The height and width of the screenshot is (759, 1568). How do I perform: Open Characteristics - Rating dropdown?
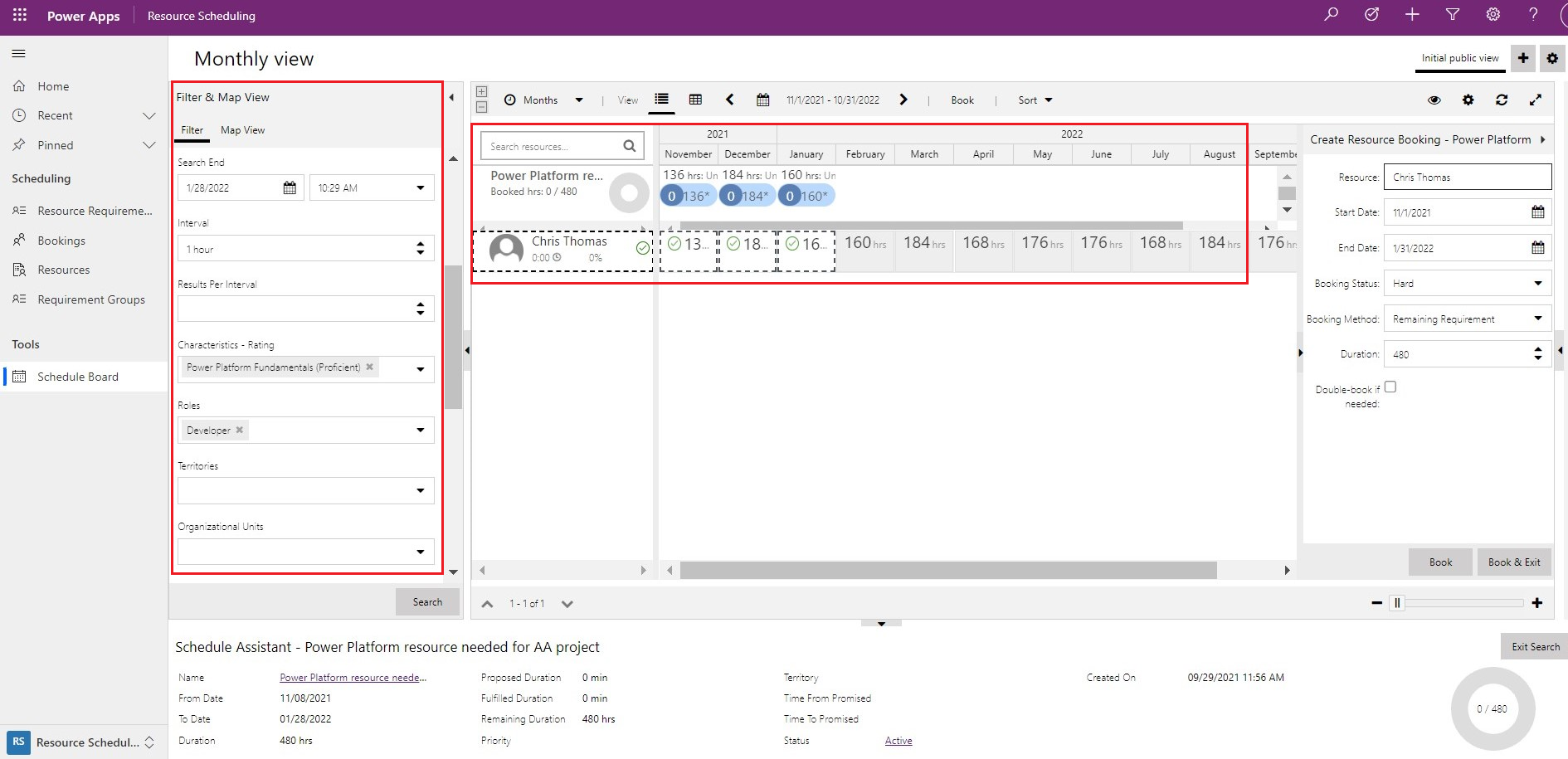[x=420, y=369]
